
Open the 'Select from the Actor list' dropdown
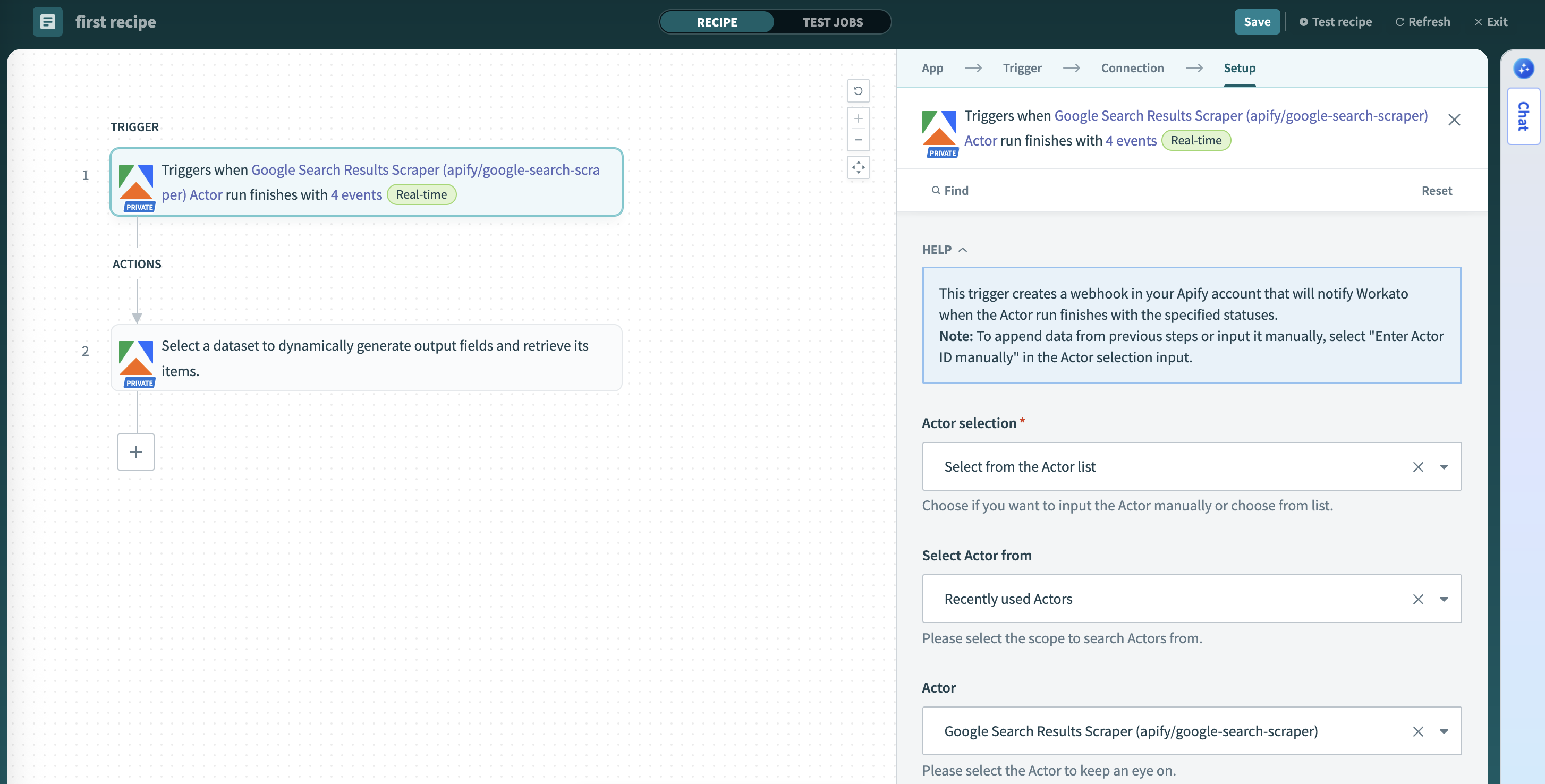tap(1445, 467)
